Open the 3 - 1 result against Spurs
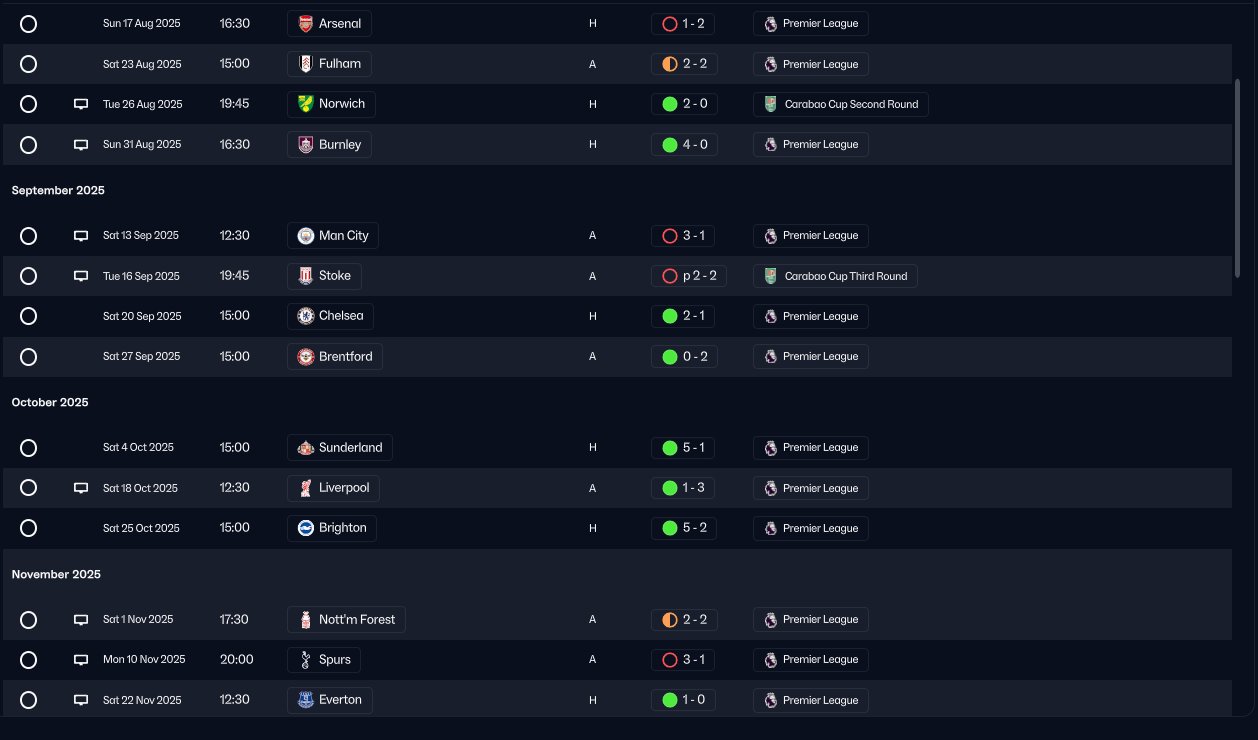This screenshot has width=1258, height=740. point(683,660)
